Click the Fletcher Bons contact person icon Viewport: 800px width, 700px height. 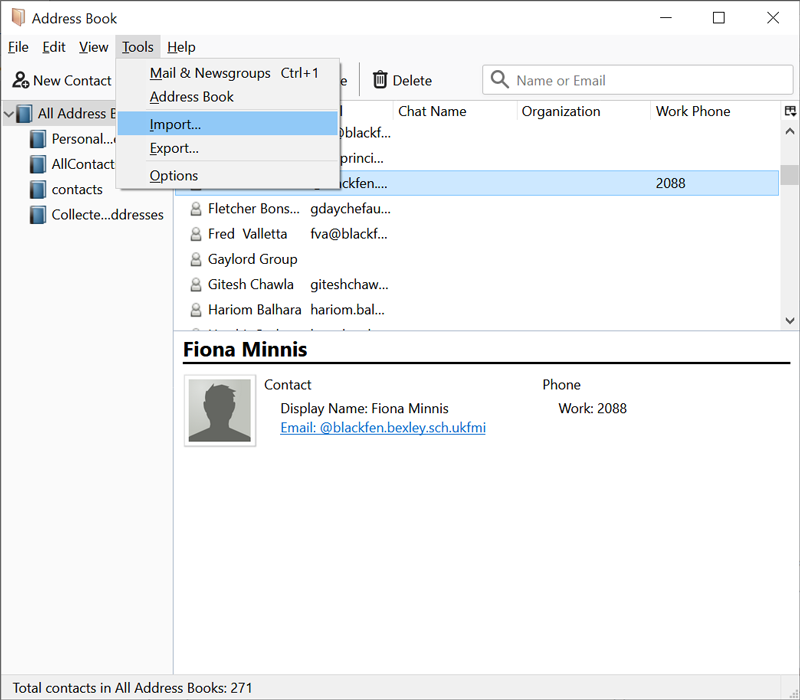click(195, 208)
